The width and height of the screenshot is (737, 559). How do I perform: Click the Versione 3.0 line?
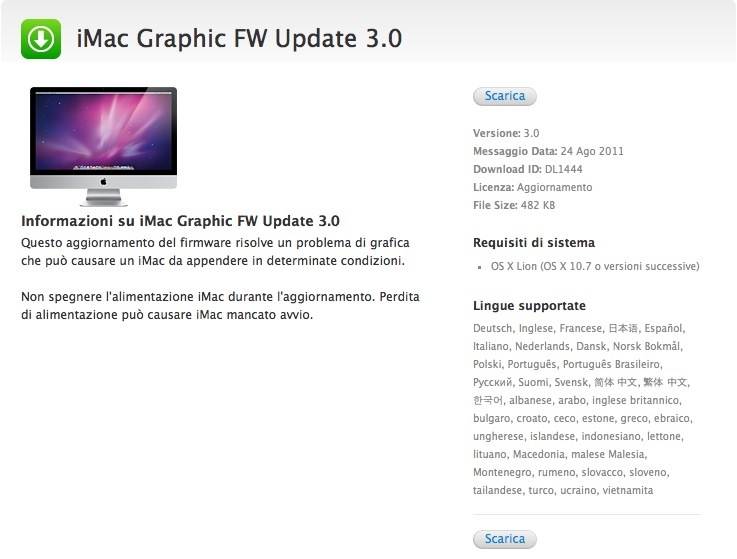coord(506,133)
